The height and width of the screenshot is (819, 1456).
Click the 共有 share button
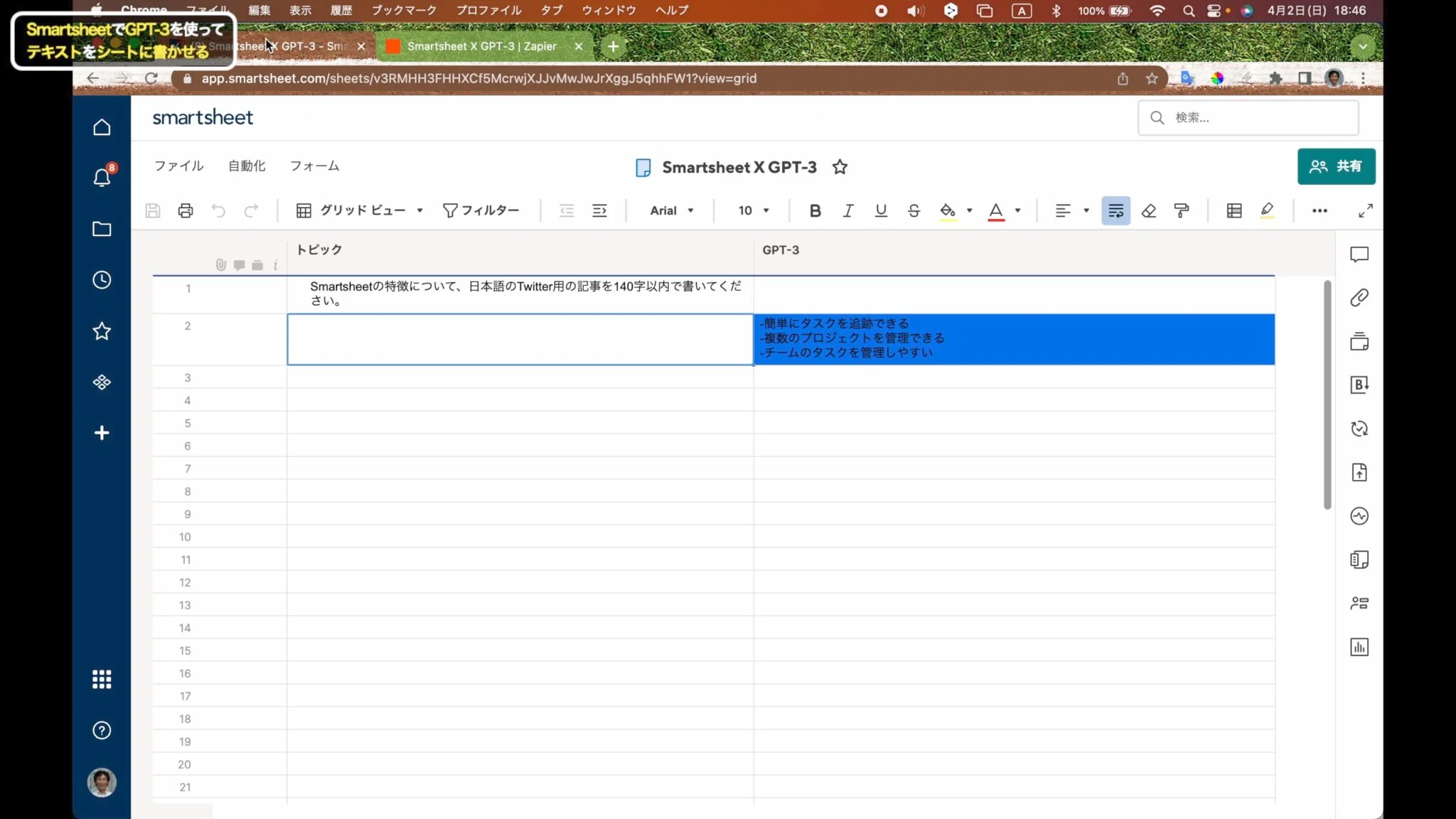tap(1336, 166)
